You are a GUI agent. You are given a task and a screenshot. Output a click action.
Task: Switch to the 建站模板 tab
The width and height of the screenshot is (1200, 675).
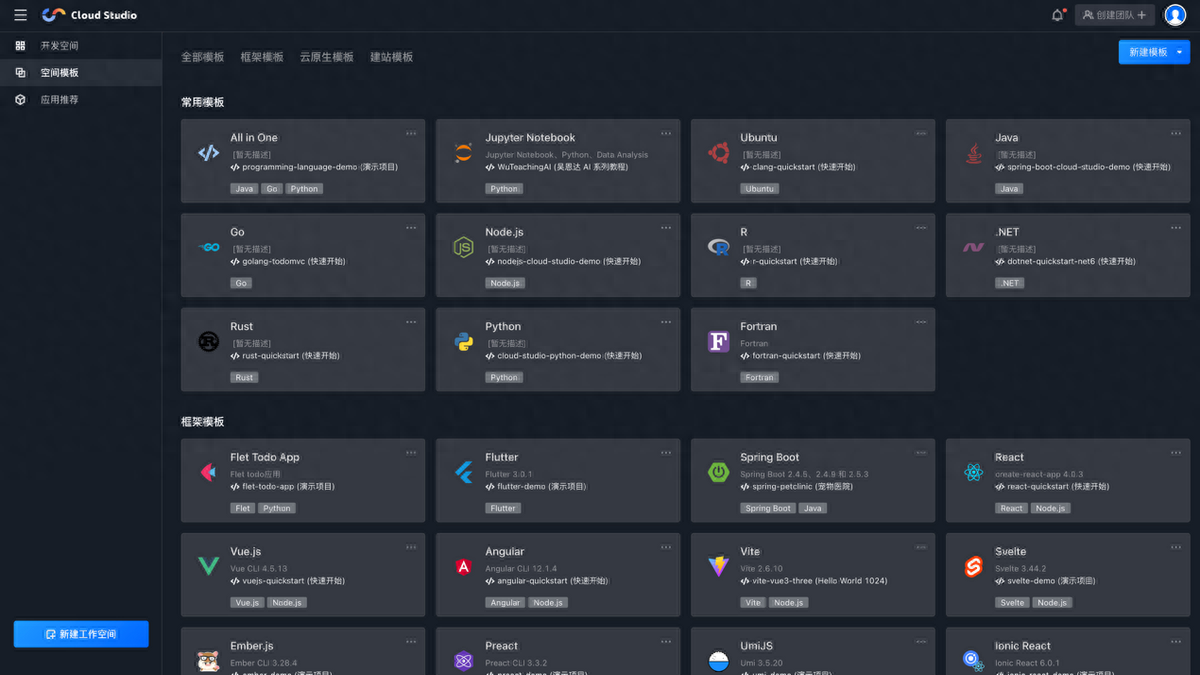(x=391, y=57)
